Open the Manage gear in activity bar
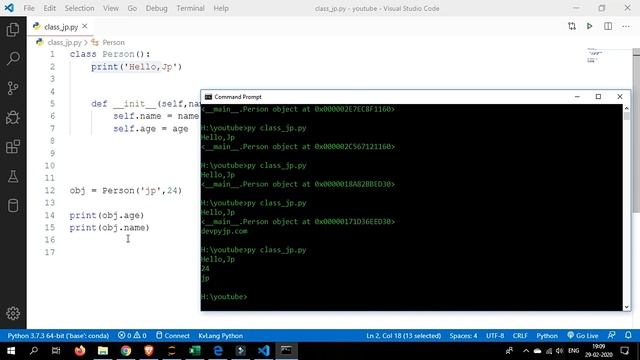 point(13,313)
